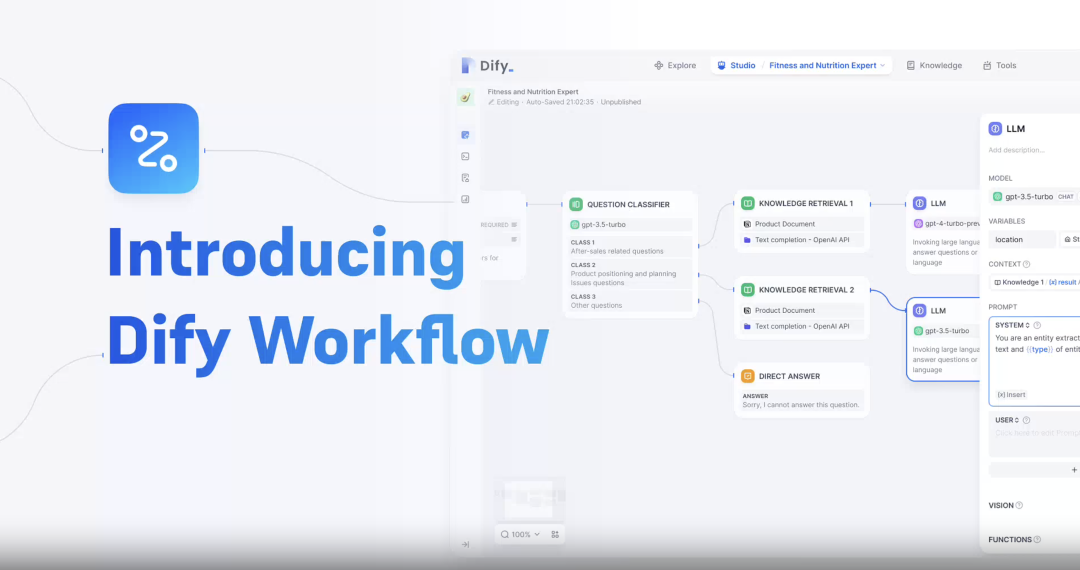This screenshot has height=570, width=1080.
Task: Expand the sidebar with the arrow icon
Action: (466, 545)
